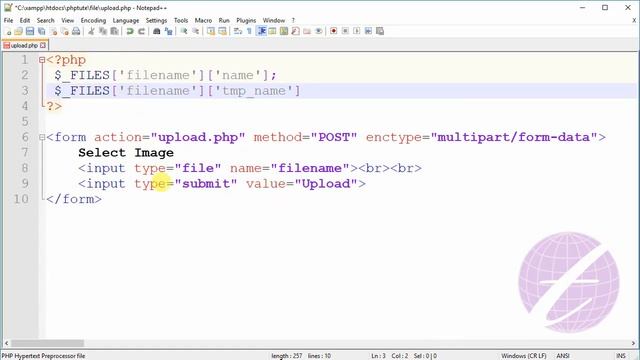Click the Paste toolbar icon
This screenshot has width=640, height=360.
coord(114,31)
